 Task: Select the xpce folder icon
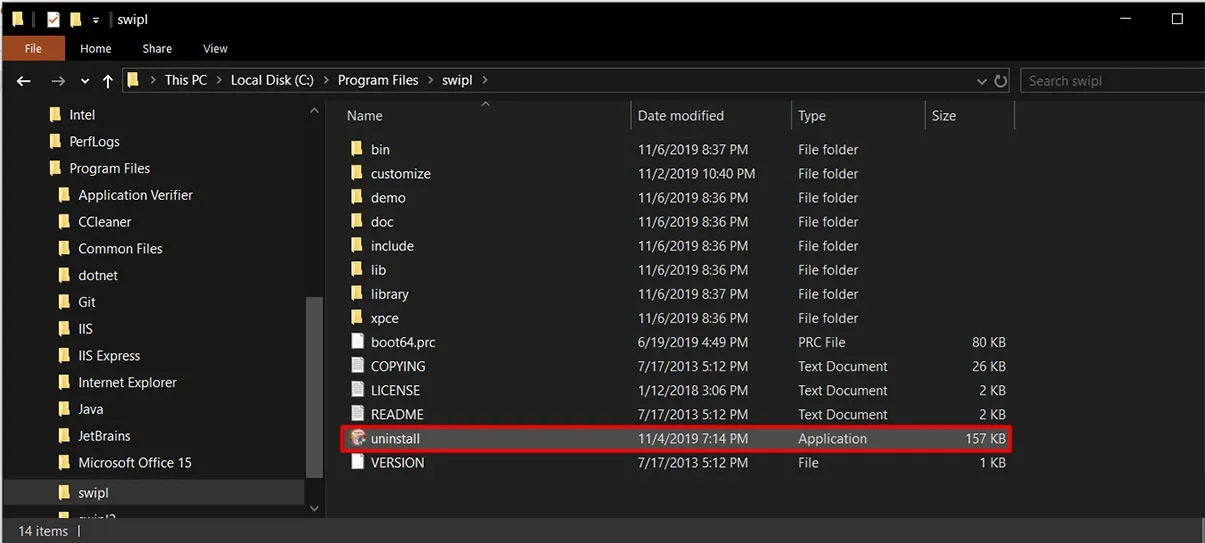(358, 317)
